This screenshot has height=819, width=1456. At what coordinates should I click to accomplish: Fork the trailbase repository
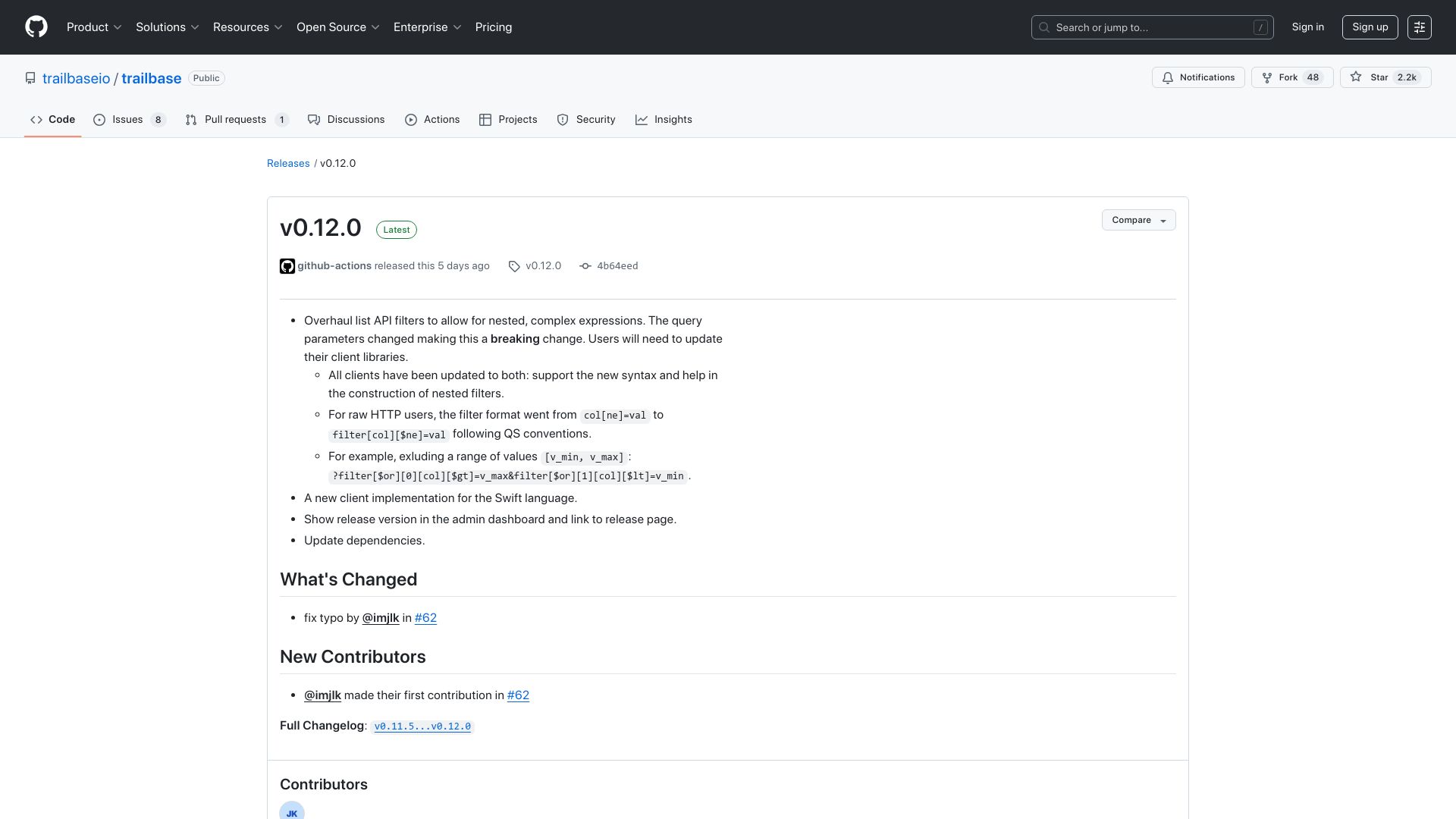1292,77
